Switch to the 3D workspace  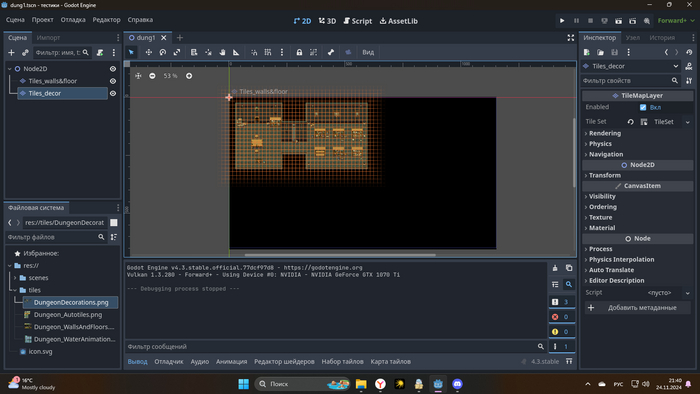tap(327, 21)
